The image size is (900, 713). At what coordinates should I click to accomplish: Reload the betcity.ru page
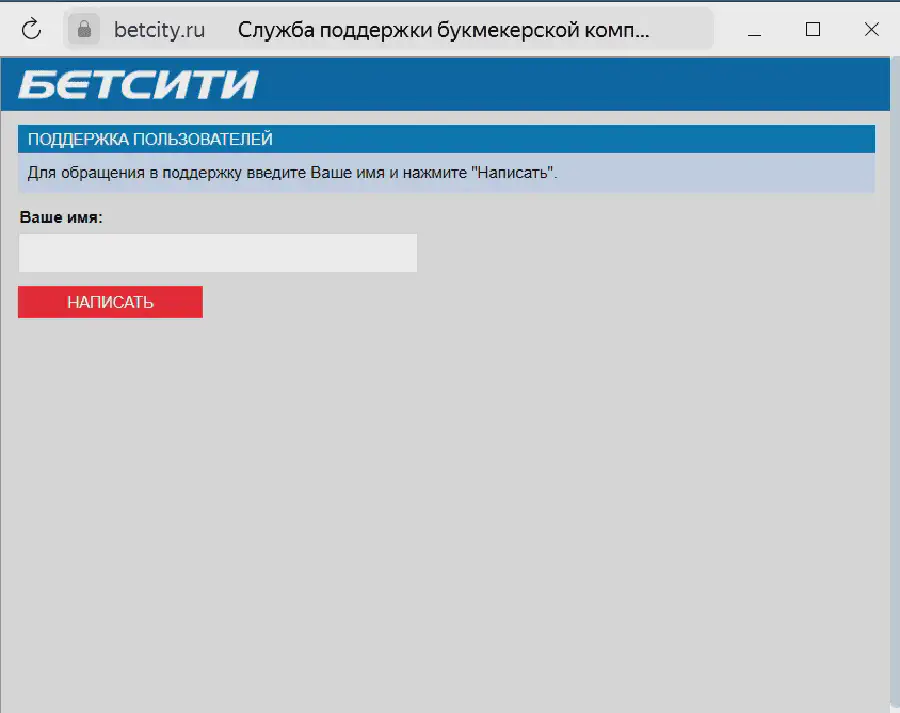tap(32, 29)
